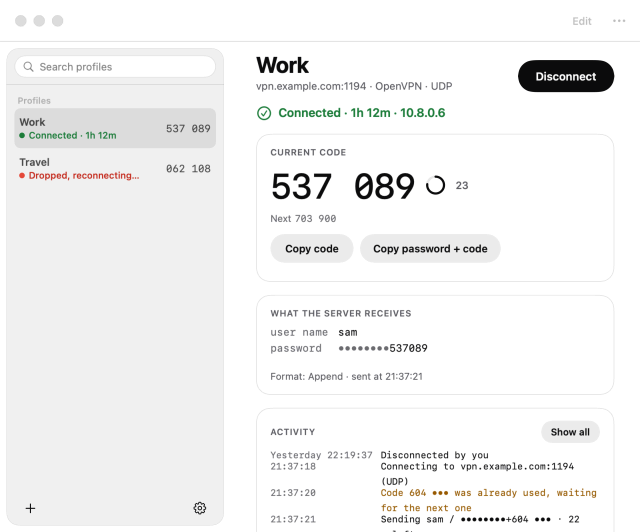Add a new profile with plus icon
The width and height of the screenshot is (640, 532).
coord(30,508)
